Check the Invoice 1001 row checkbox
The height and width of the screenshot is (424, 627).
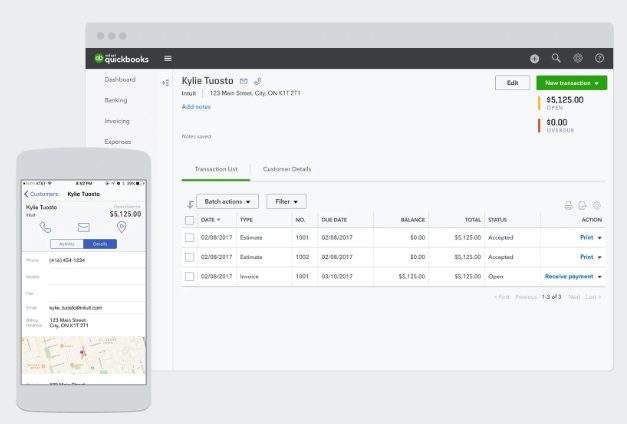click(190, 276)
